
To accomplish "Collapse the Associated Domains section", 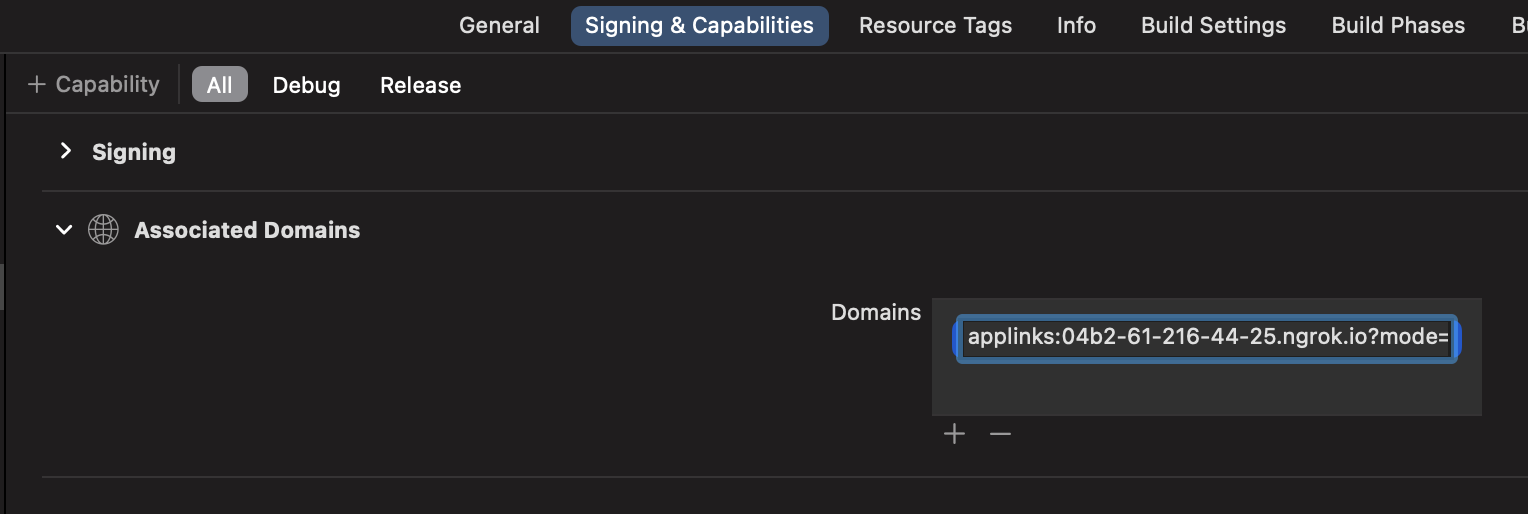I will 64,230.
